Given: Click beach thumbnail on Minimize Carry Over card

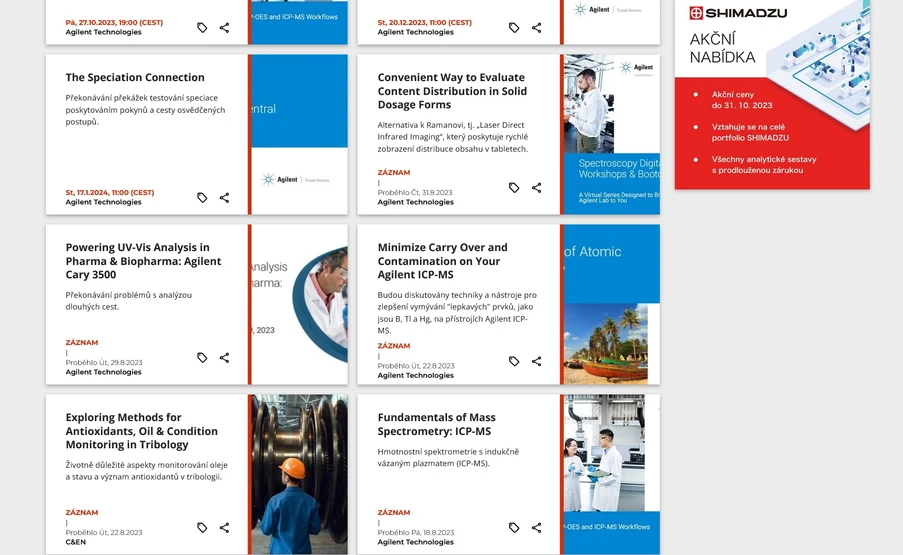Looking at the screenshot, I should click(x=612, y=304).
